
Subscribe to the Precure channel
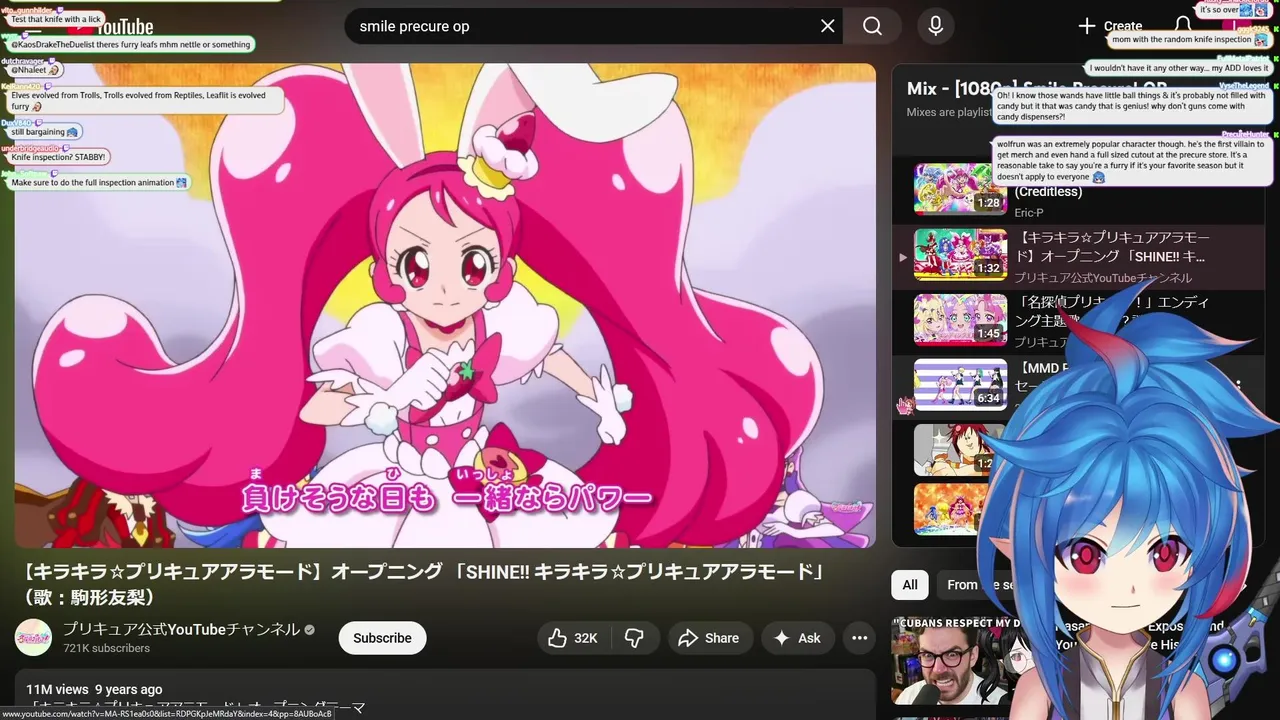(x=382, y=638)
